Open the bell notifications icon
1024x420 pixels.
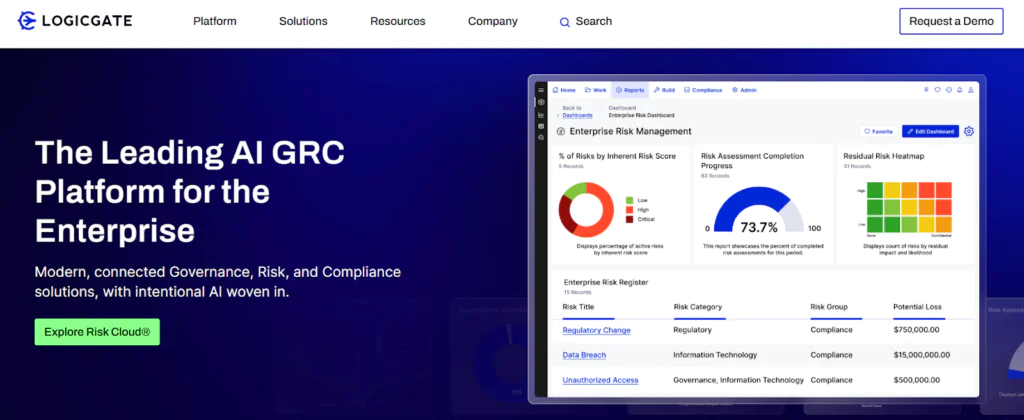click(x=959, y=89)
